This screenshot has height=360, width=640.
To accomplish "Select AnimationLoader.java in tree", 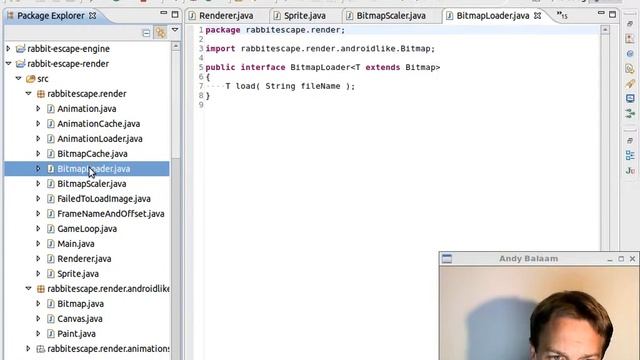I will [x=100, y=139].
